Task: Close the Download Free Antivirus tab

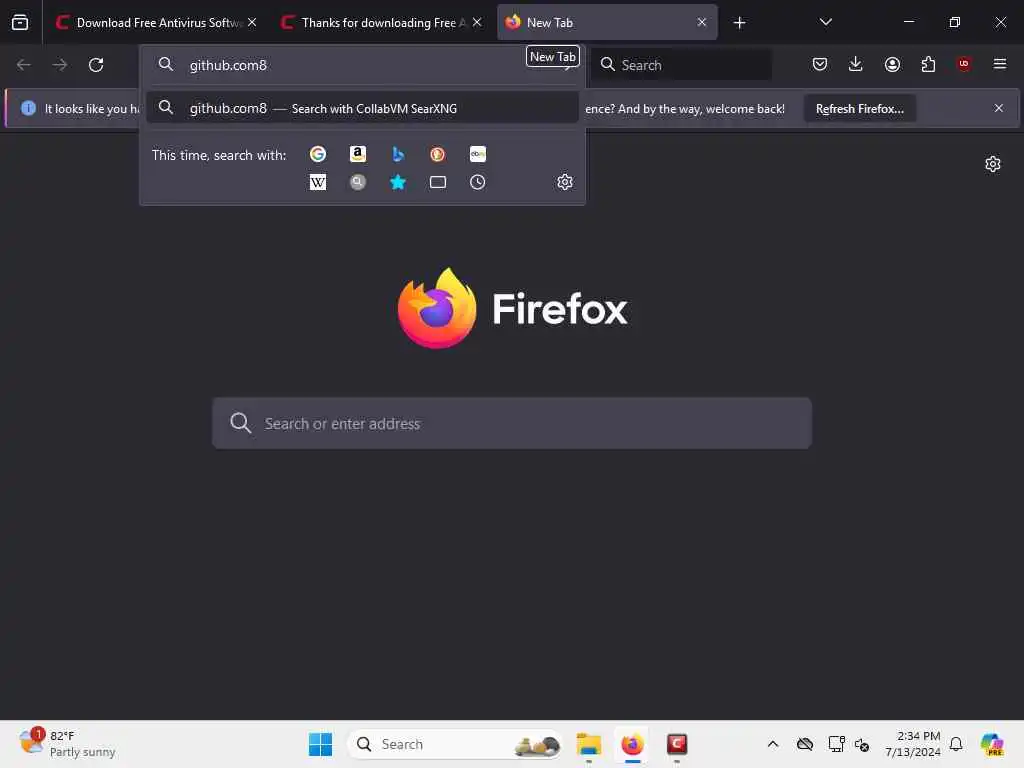Action: click(x=252, y=22)
